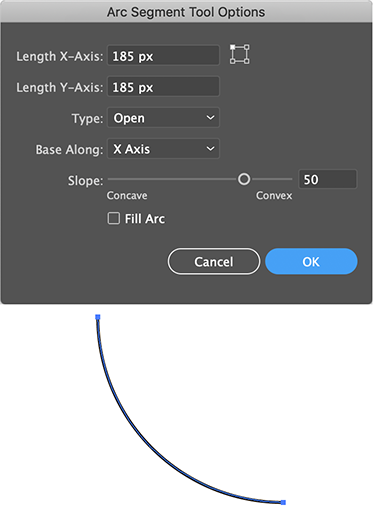This screenshot has width=375, height=511.
Task: Click the chevron arrow on Type dropdown
Action: point(210,118)
